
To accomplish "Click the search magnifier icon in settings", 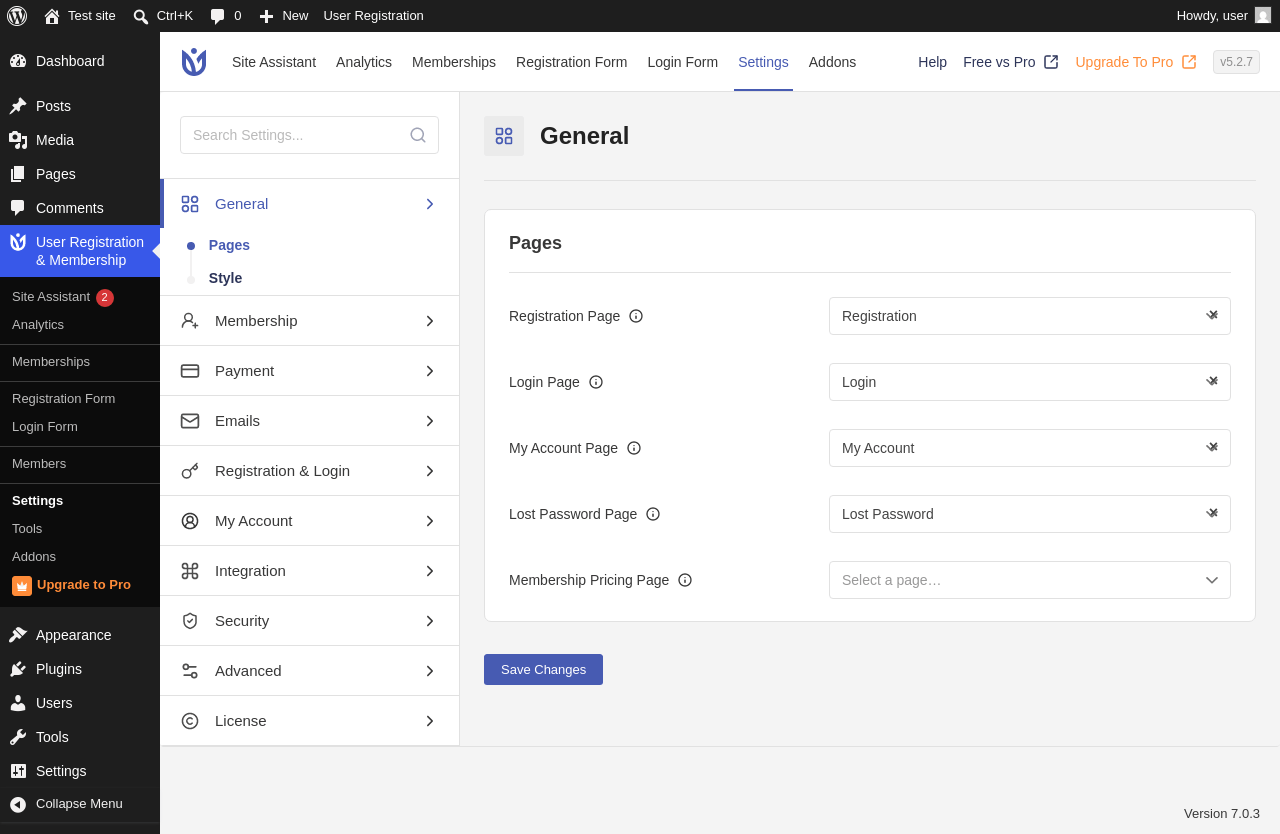I will pyautogui.click(x=418, y=135).
